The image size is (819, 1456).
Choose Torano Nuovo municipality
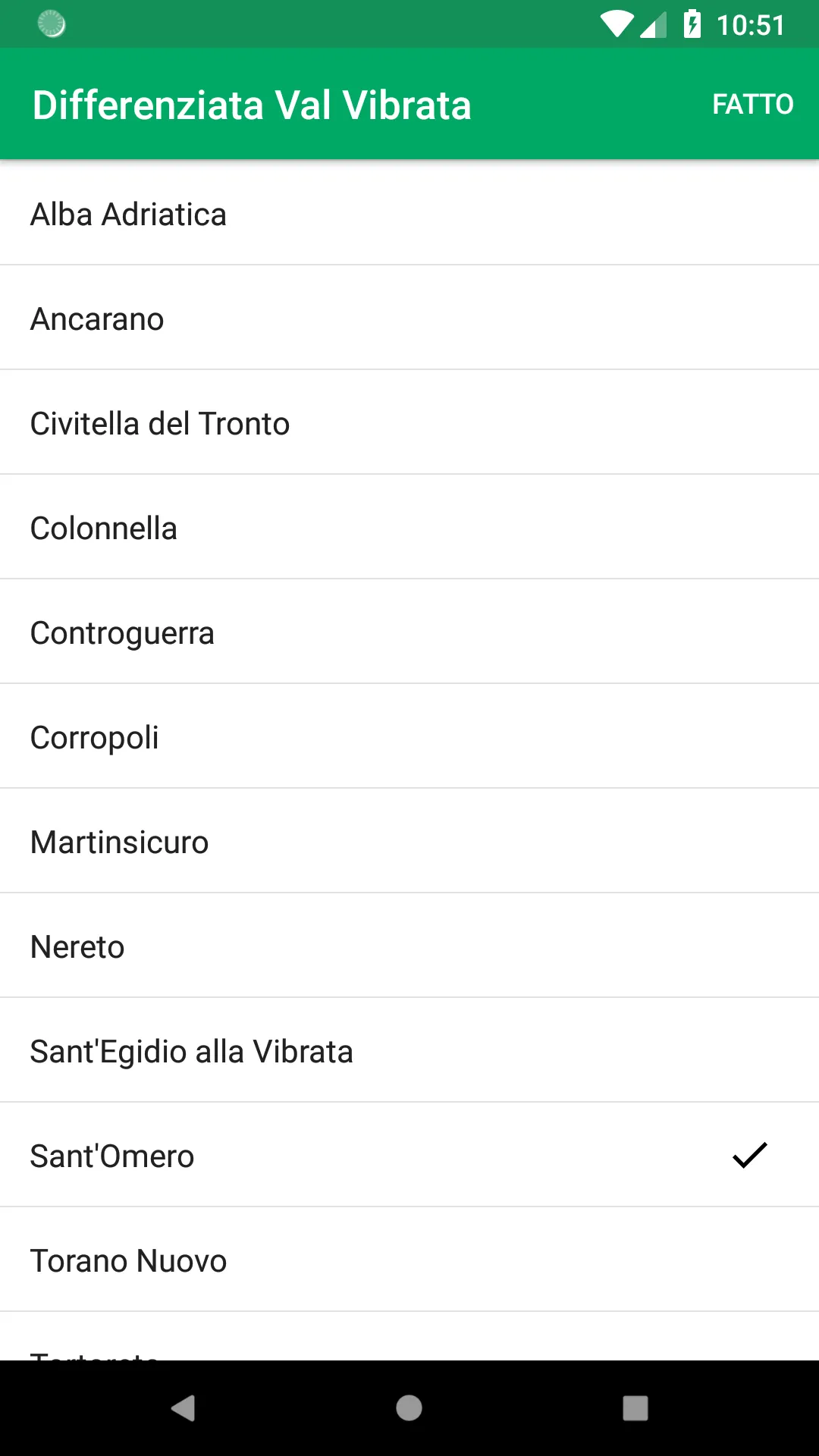(409, 1260)
